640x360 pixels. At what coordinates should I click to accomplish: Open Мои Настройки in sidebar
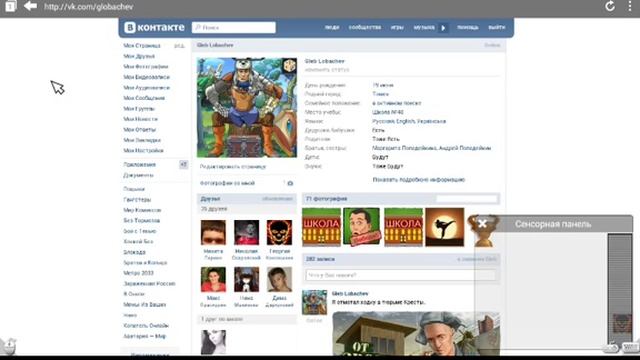pyautogui.click(x=143, y=151)
